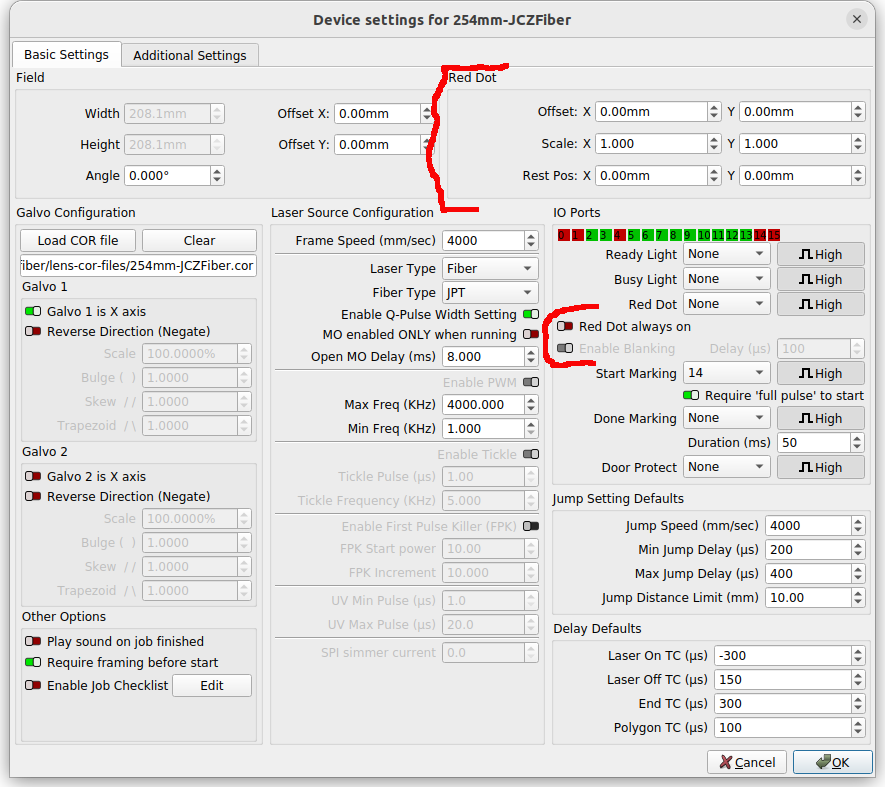
Task: Click IO port indicator 9
Action: (689, 235)
